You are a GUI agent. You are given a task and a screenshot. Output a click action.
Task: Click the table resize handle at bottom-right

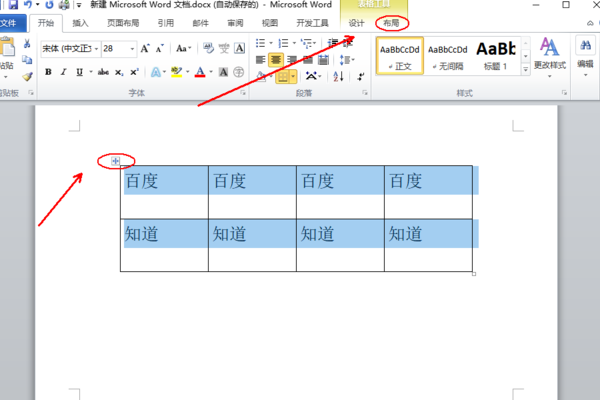[x=474, y=274]
